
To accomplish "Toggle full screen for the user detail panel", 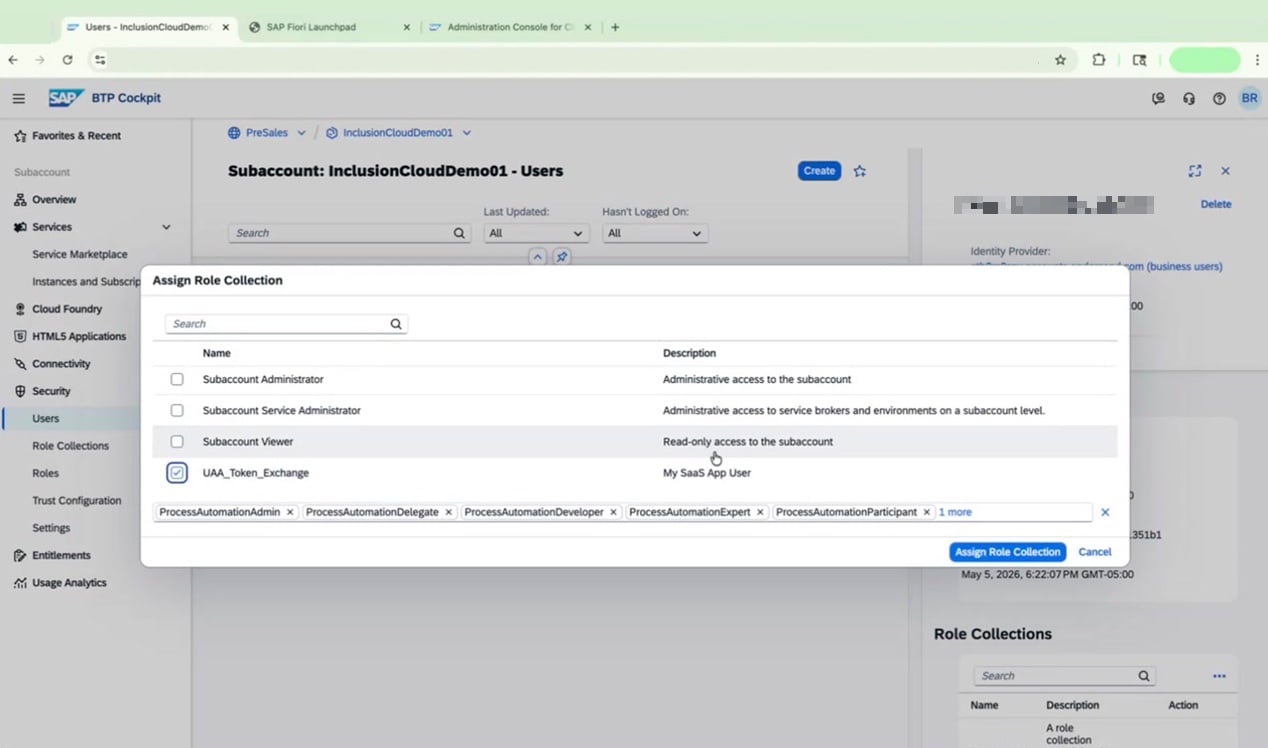I will [x=1195, y=171].
